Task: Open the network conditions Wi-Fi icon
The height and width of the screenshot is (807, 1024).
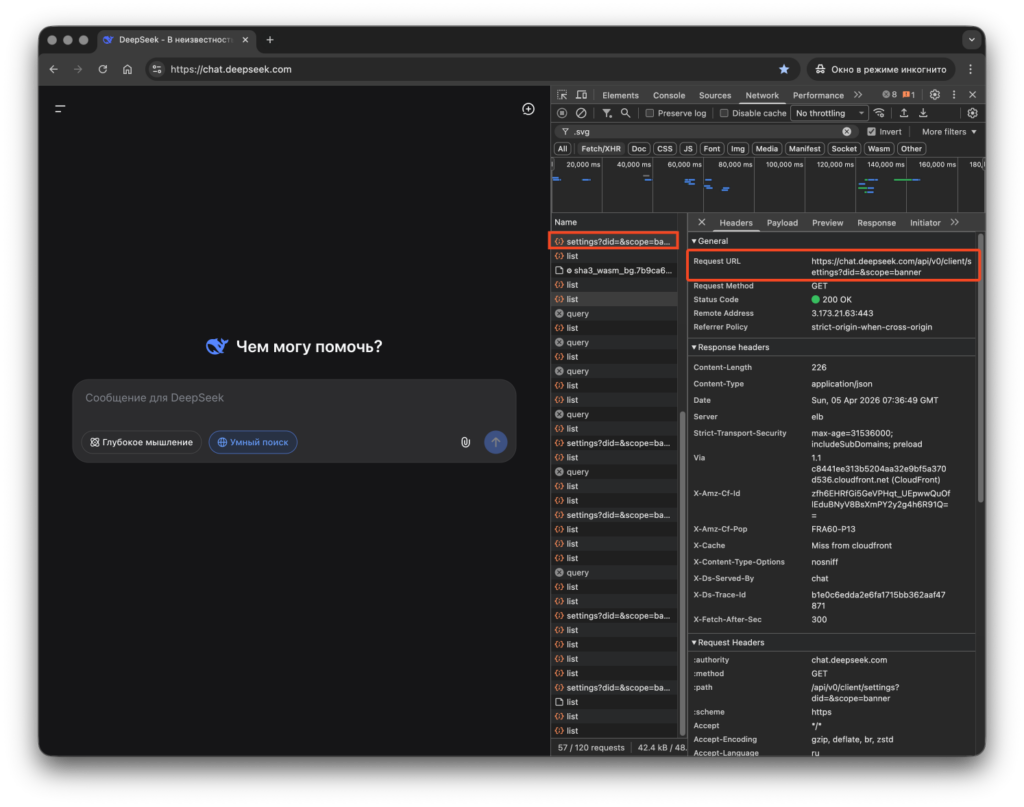Action: 880,114
